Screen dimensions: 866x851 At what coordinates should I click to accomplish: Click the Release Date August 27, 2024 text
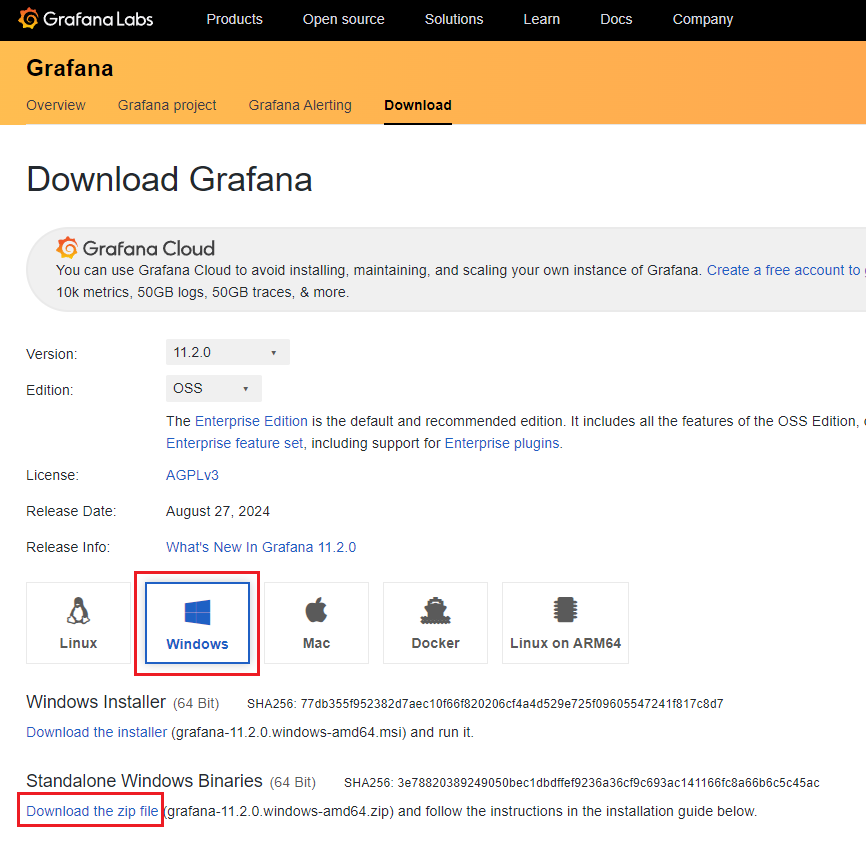coord(218,511)
